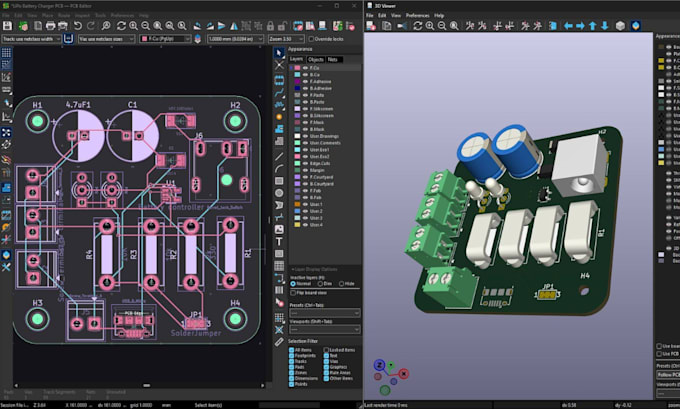Select the Draw Line tool

(279, 157)
